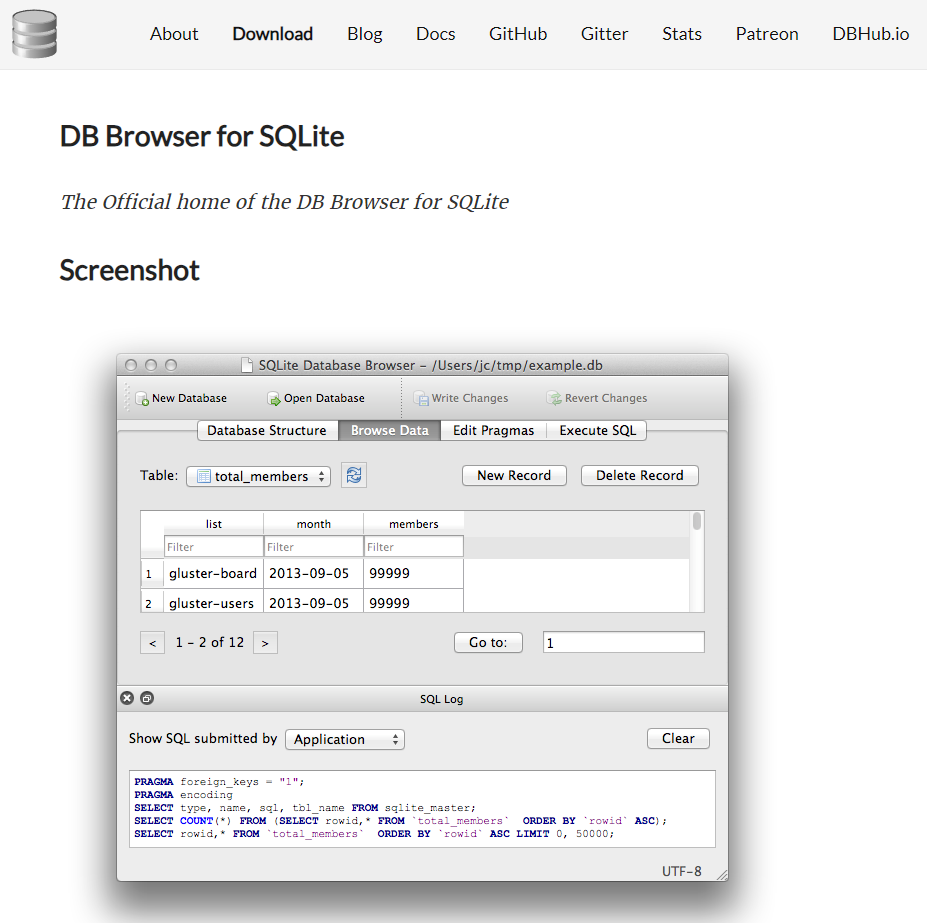Select the 99999 cell in row 1

point(413,573)
